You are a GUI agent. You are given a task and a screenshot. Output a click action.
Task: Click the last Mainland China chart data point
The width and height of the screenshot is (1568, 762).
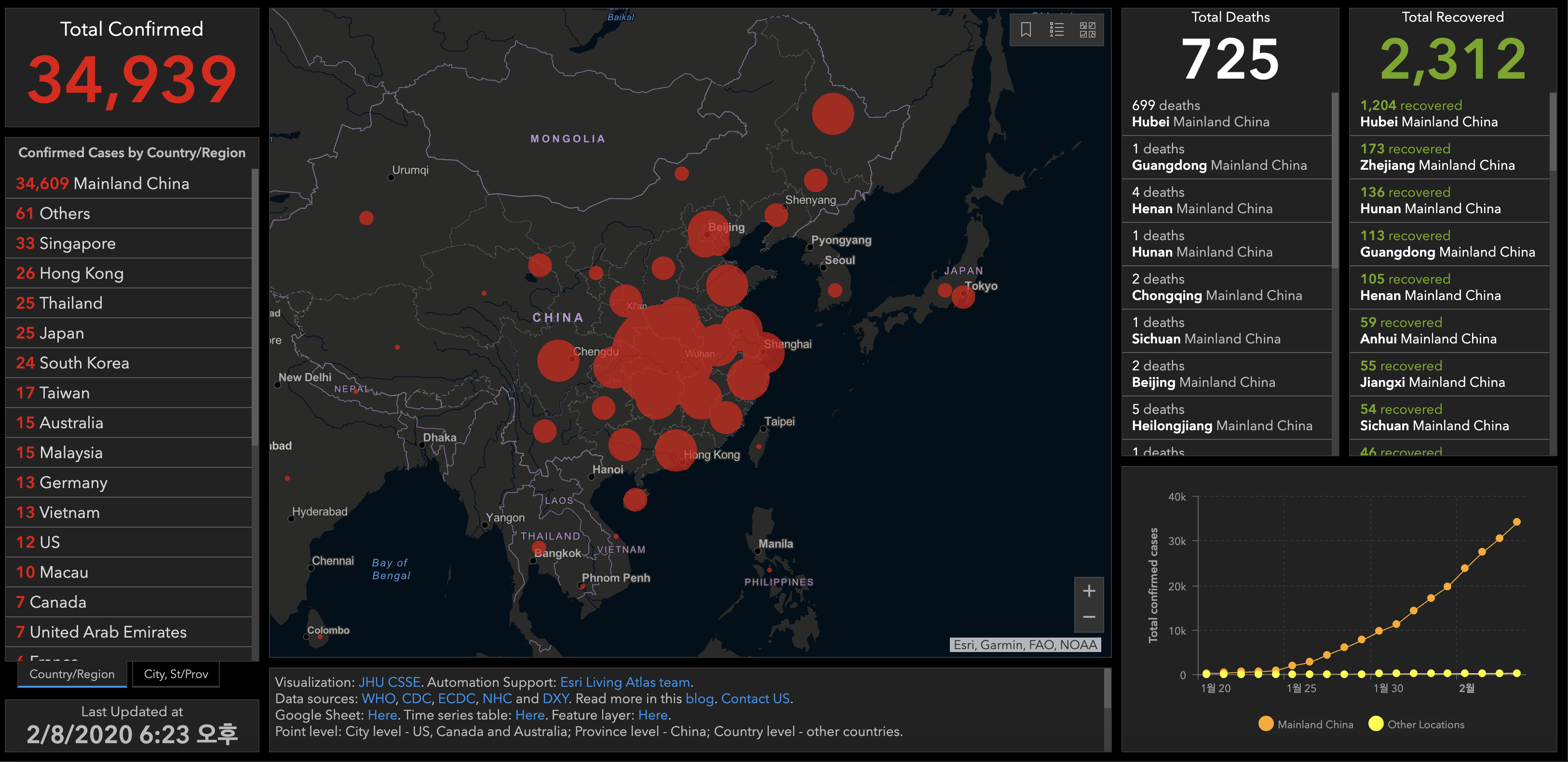tap(1516, 522)
